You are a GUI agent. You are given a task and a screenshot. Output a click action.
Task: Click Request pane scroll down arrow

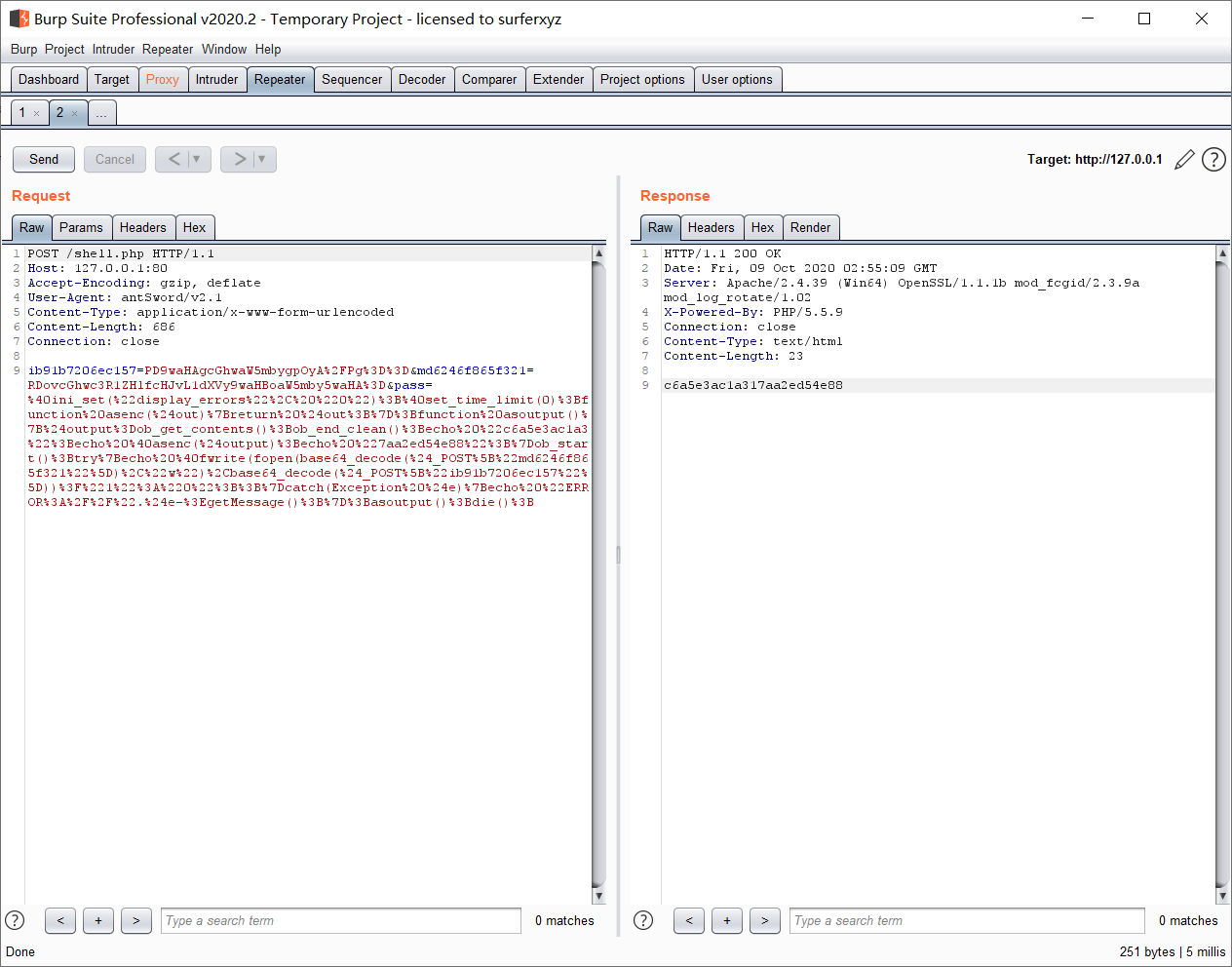pyautogui.click(x=598, y=896)
